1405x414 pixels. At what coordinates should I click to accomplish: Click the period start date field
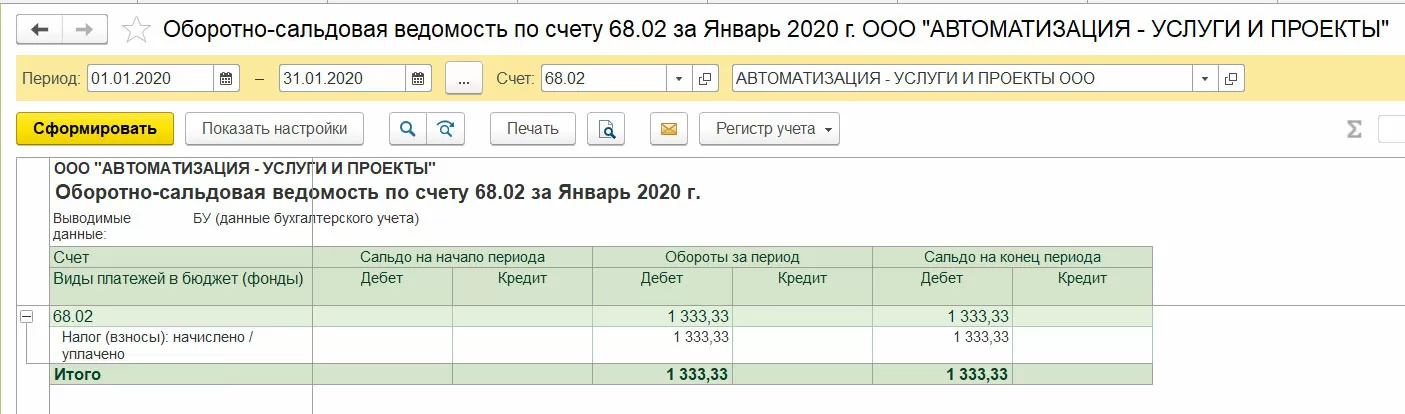pos(150,78)
